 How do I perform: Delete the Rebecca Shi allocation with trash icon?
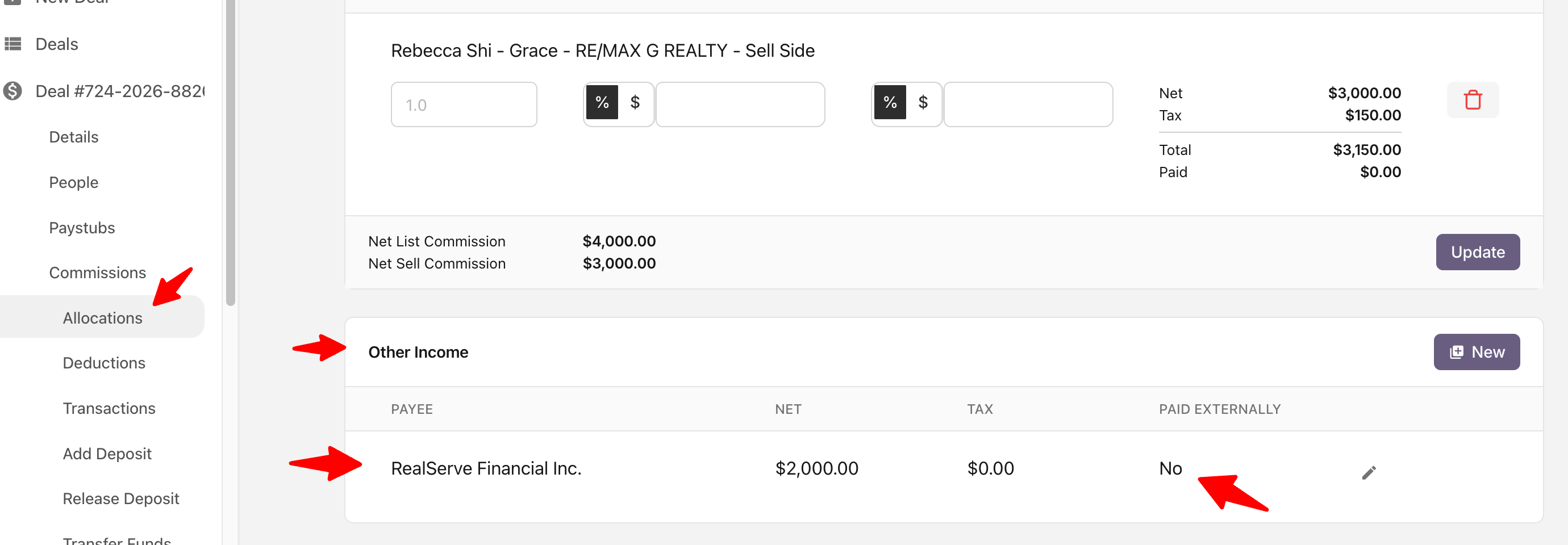1473,100
